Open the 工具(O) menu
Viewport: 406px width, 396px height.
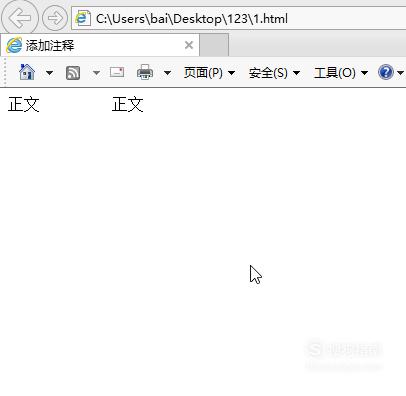pyautogui.click(x=341, y=72)
